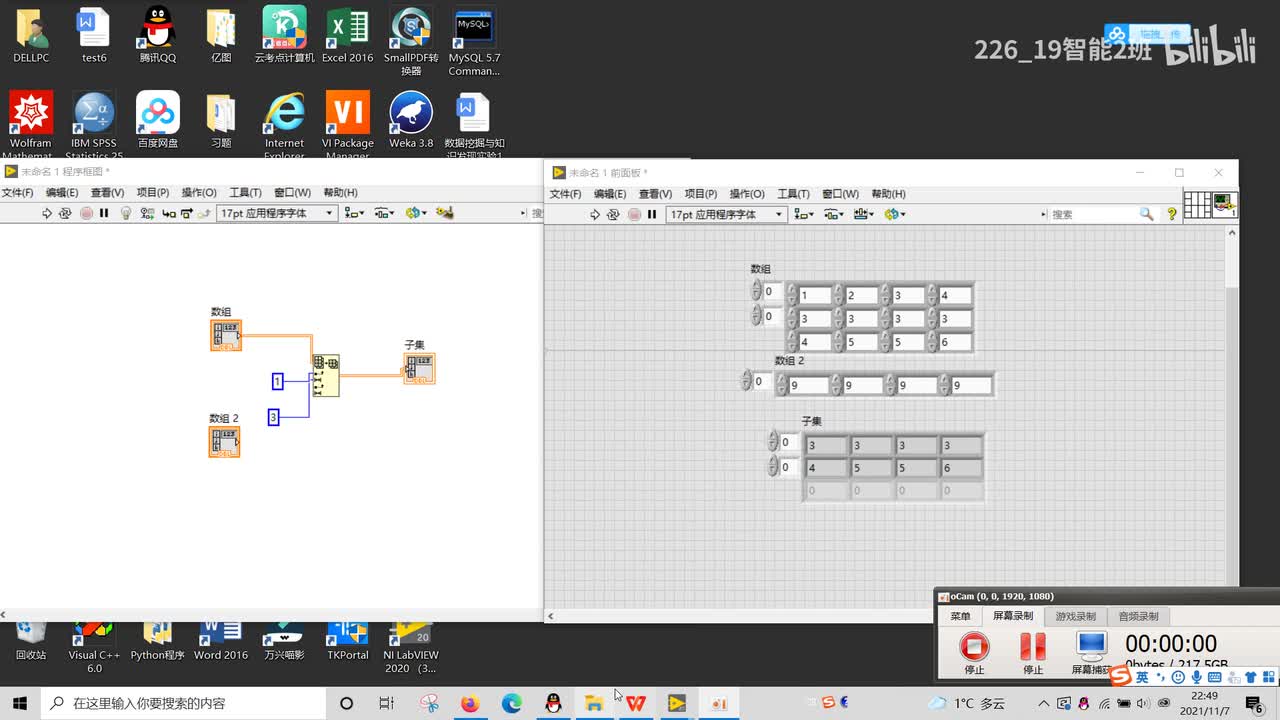Open Context Help question mark icon
Image resolution: width=1280 pixels, height=720 pixels.
pyautogui.click(x=1172, y=214)
